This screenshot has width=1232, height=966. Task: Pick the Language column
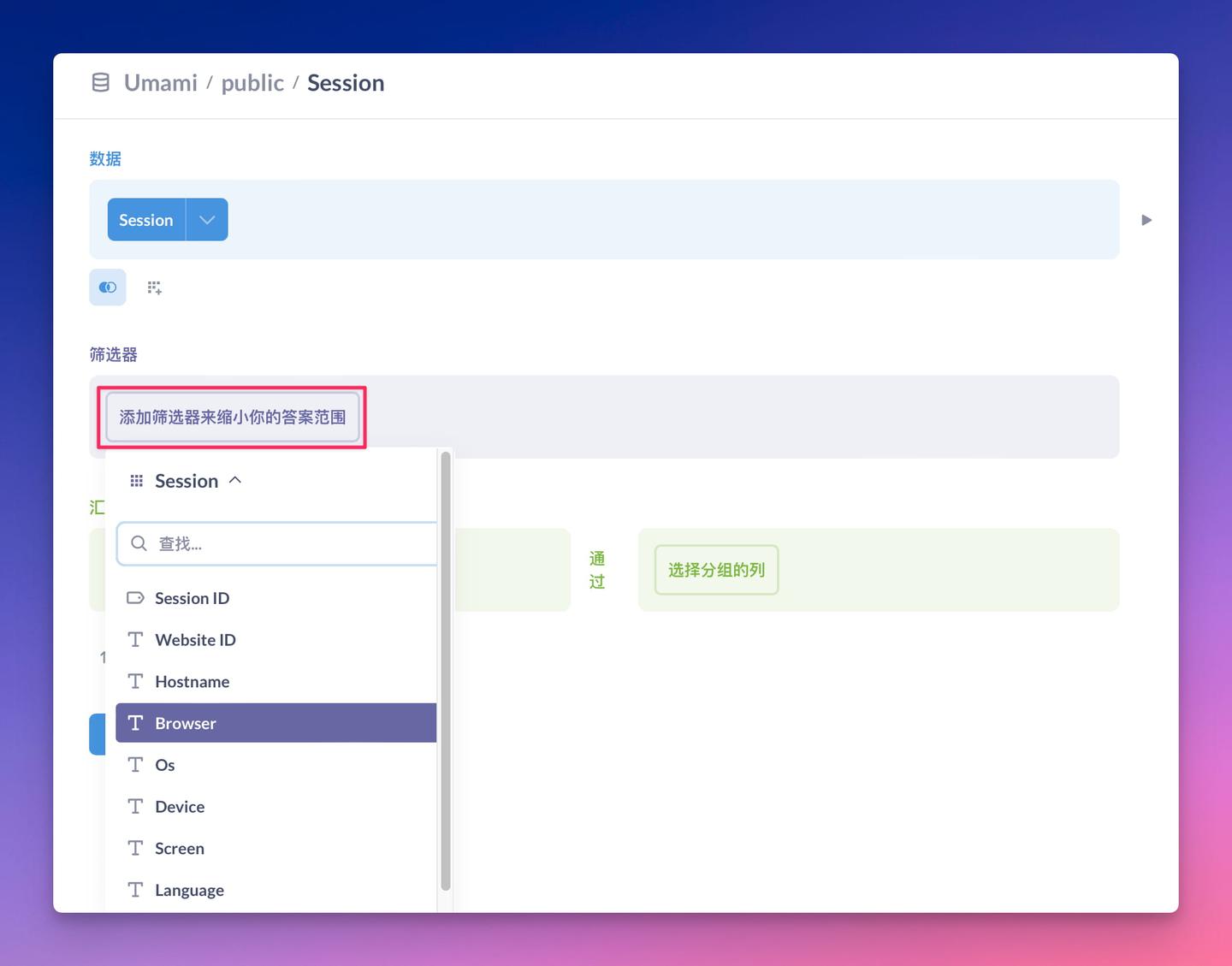(276, 891)
